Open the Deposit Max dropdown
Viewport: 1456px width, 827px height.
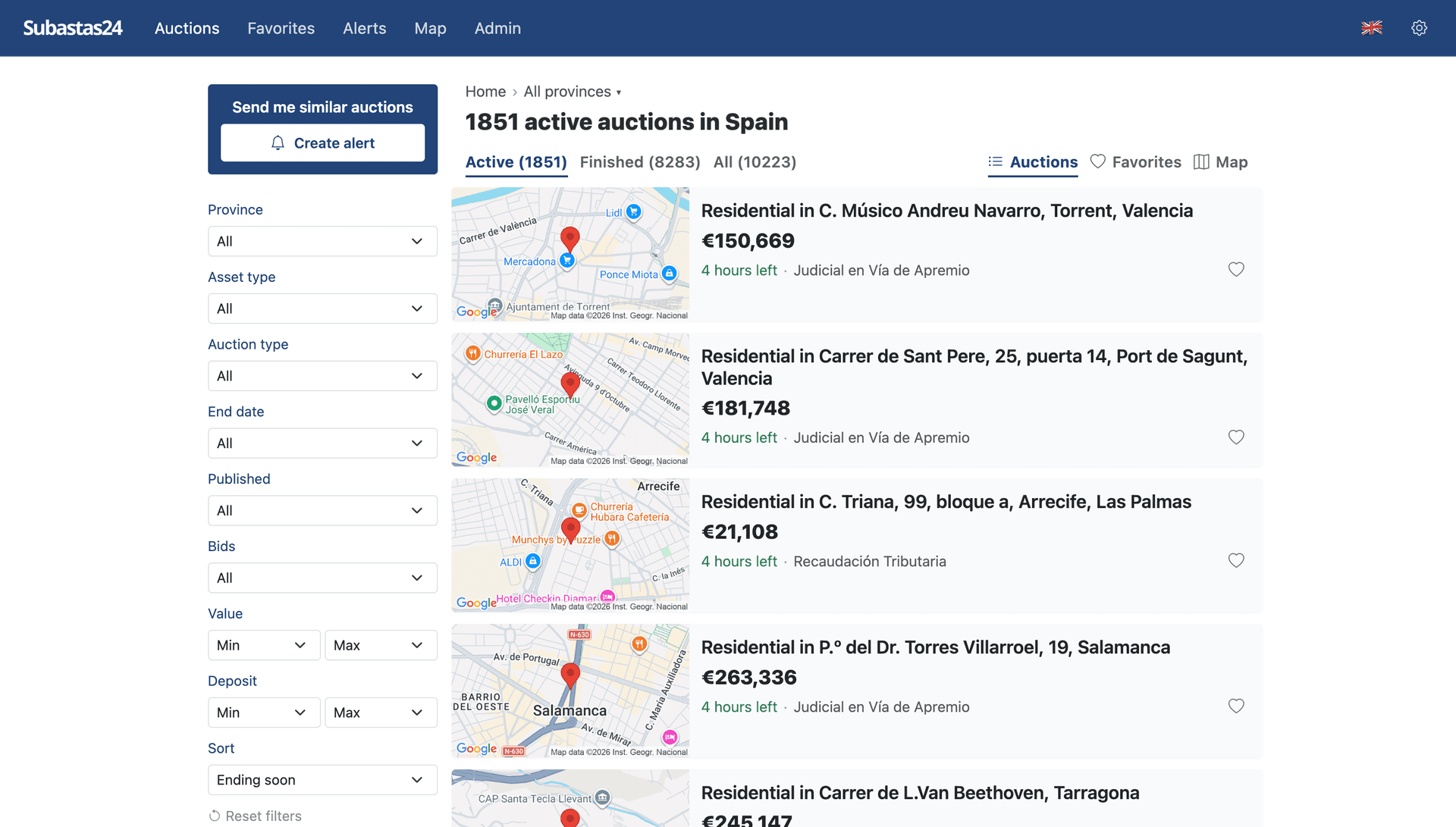coord(381,713)
